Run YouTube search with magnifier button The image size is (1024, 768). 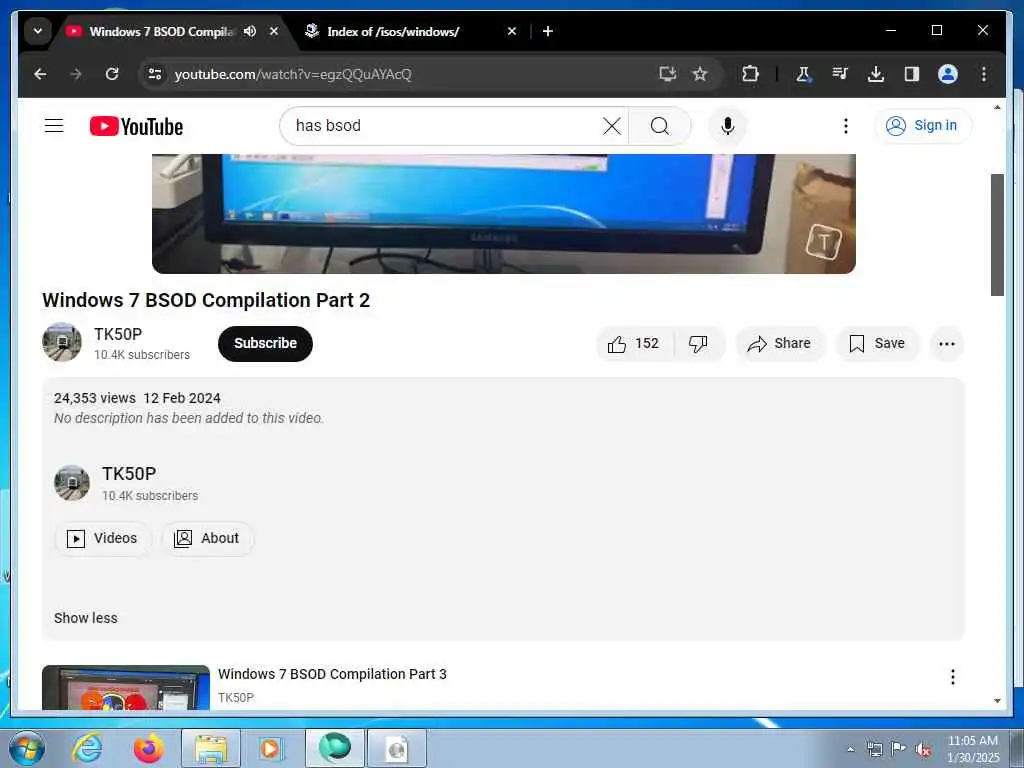click(660, 125)
